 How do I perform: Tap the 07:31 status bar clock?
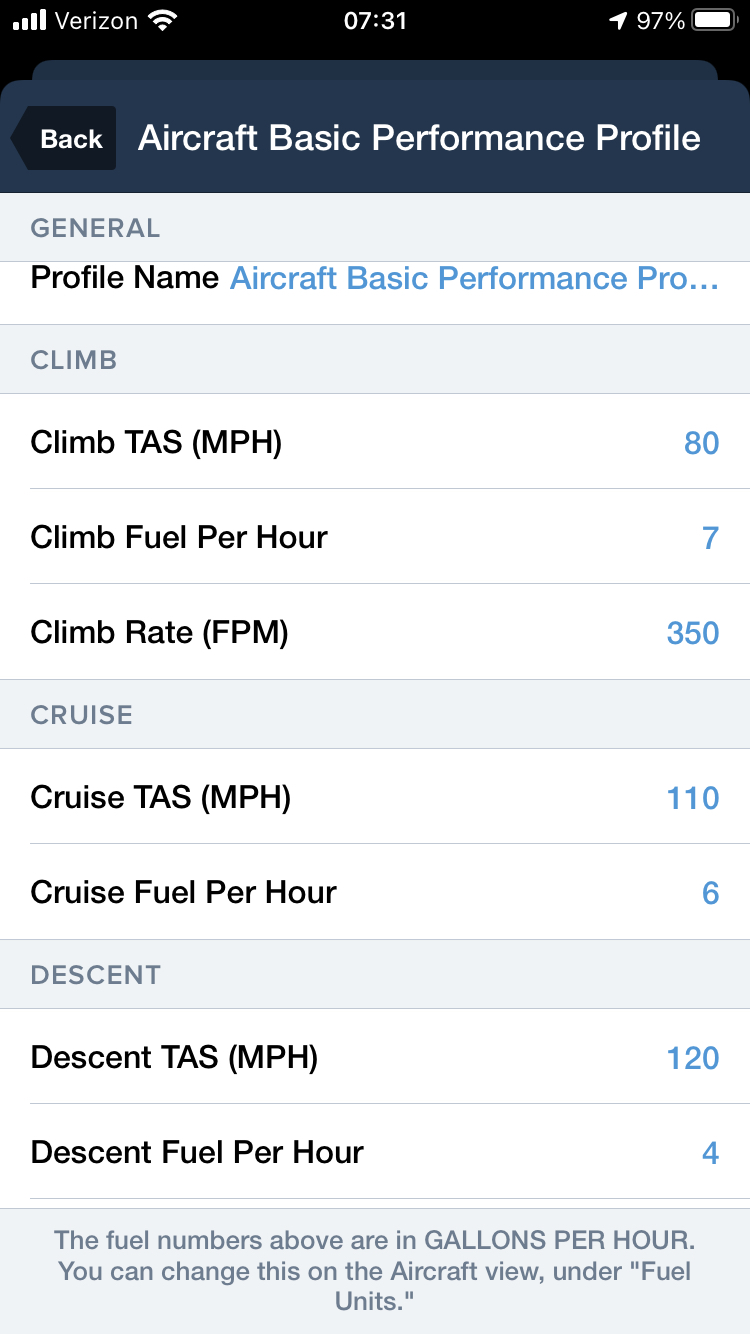[375, 20]
